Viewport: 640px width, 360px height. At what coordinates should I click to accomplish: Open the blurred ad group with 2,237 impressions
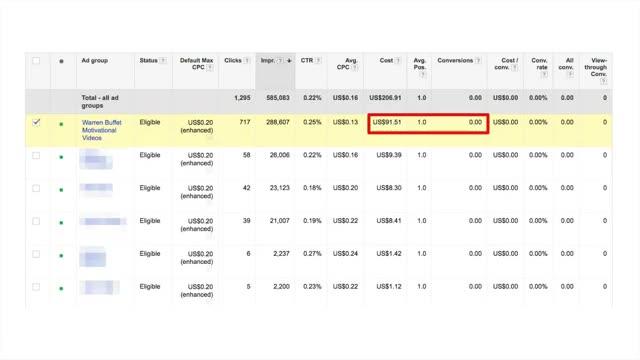(x=93, y=257)
